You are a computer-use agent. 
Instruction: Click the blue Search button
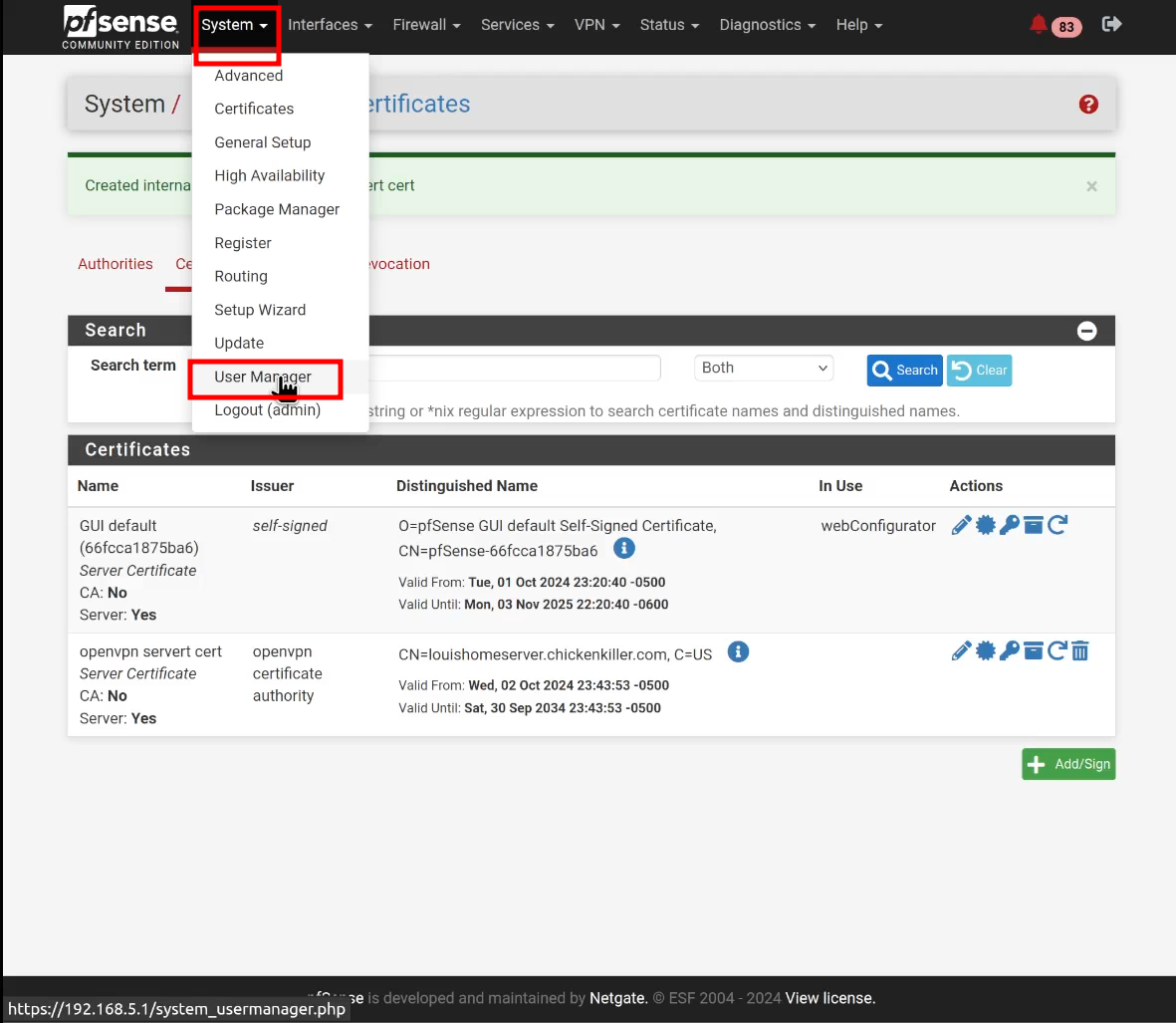click(904, 371)
